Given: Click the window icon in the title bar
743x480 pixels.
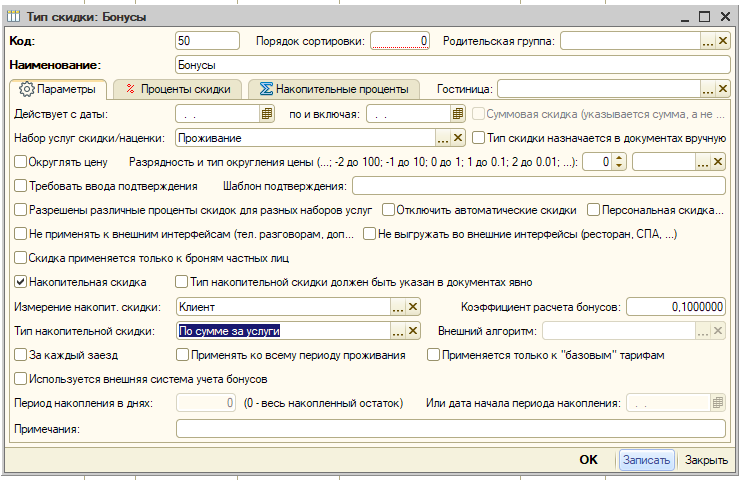Looking at the screenshot, I should [x=14, y=17].
